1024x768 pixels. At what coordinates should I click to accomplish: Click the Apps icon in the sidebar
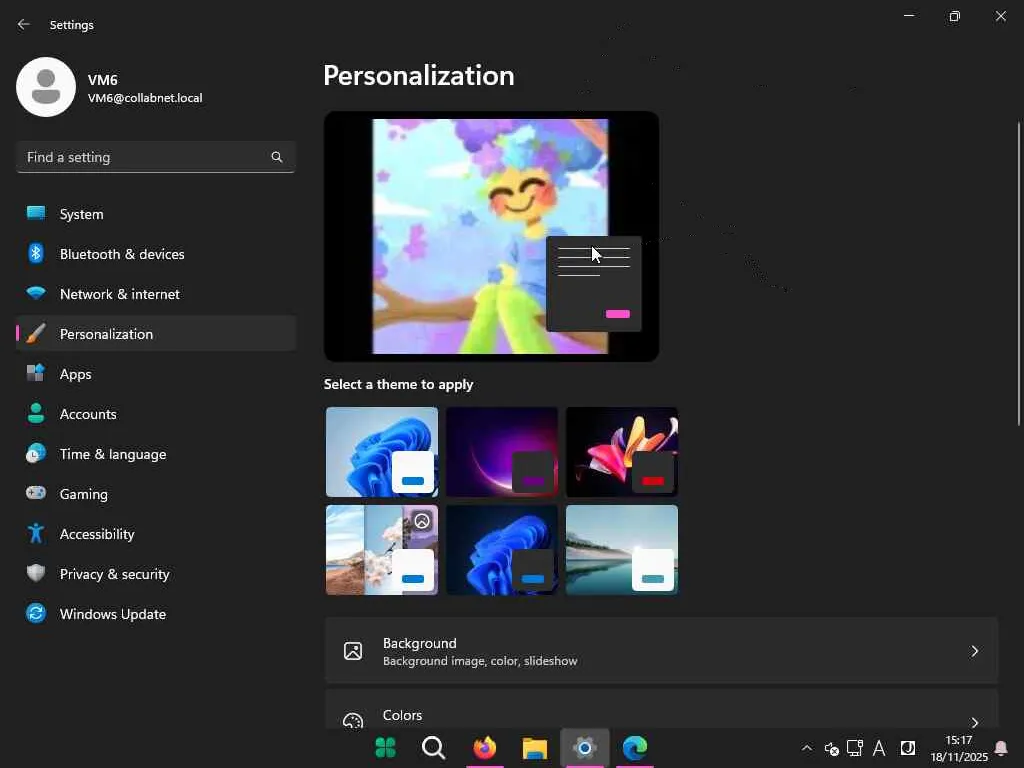[36, 374]
